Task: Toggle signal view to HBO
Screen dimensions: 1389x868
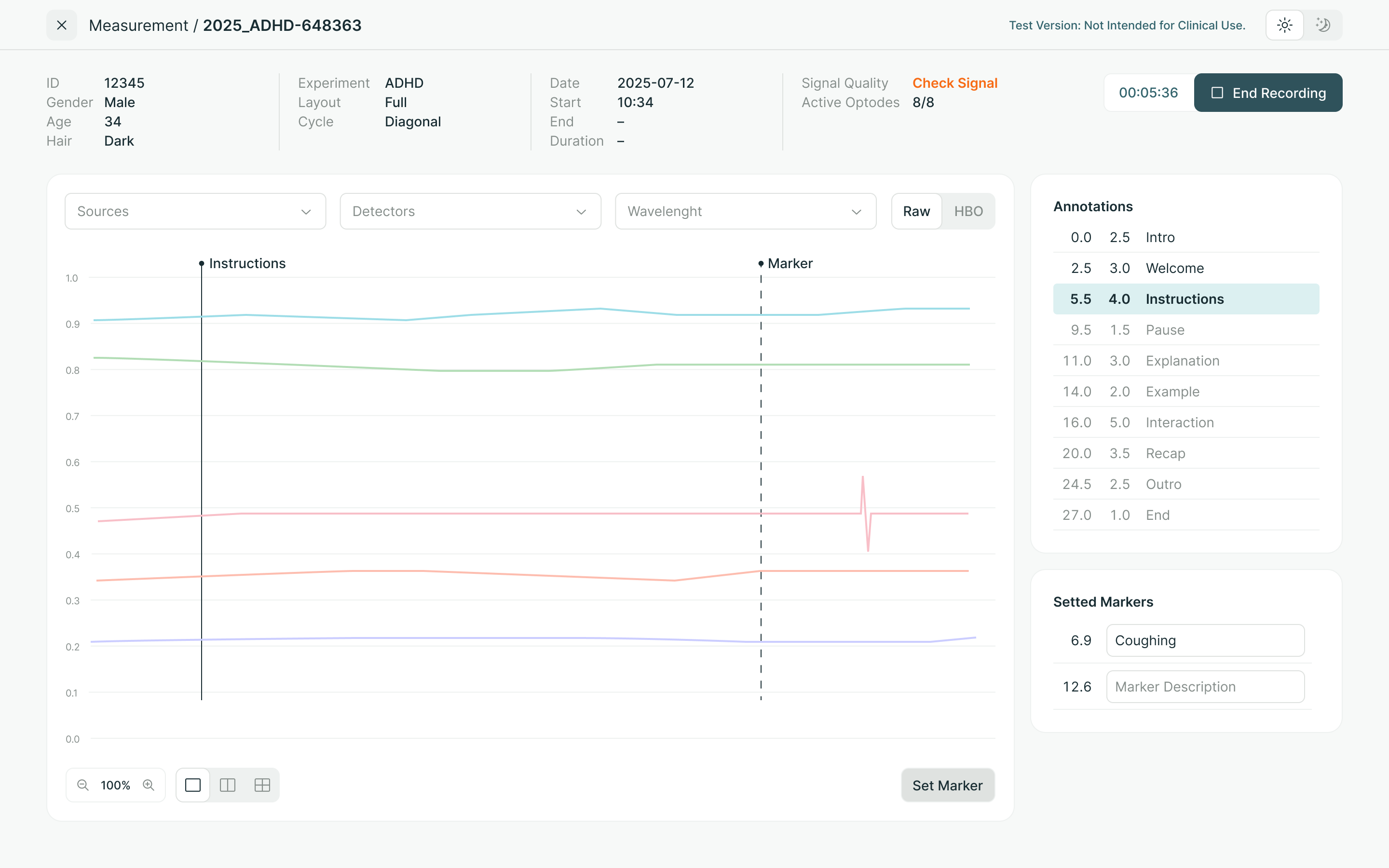Action: click(x=968, y=211)
